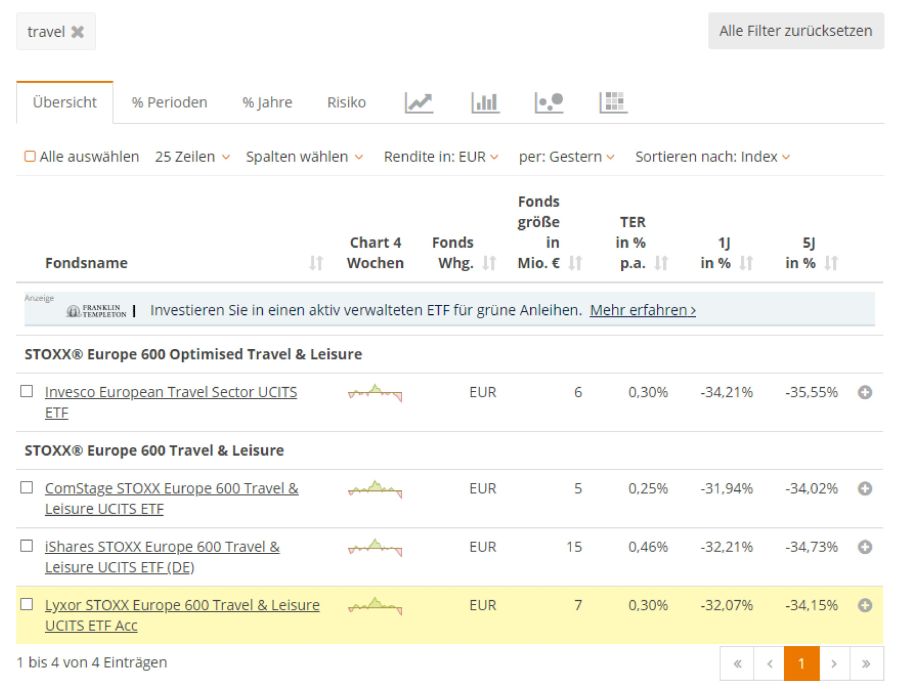This screenshot has width=900, height=692.
Task: Open the Sortieren nach: Index dropdown
Action: (x=712, y=157)
